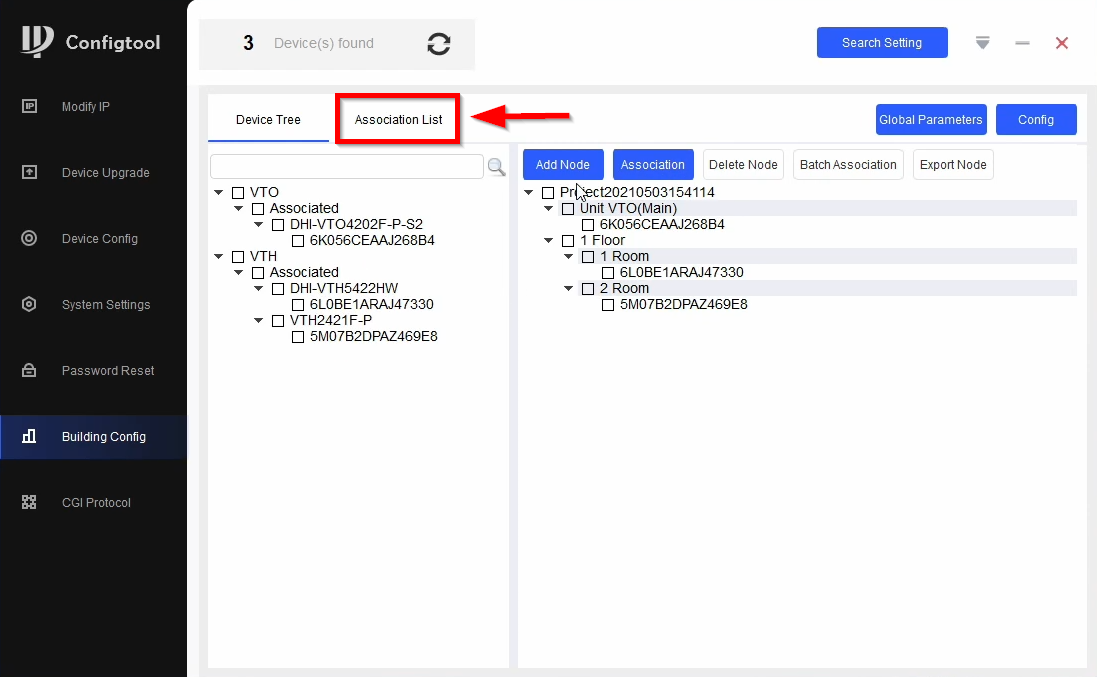
Task: Open System Settings via its hexagon icon
Action: pos(29,305)
